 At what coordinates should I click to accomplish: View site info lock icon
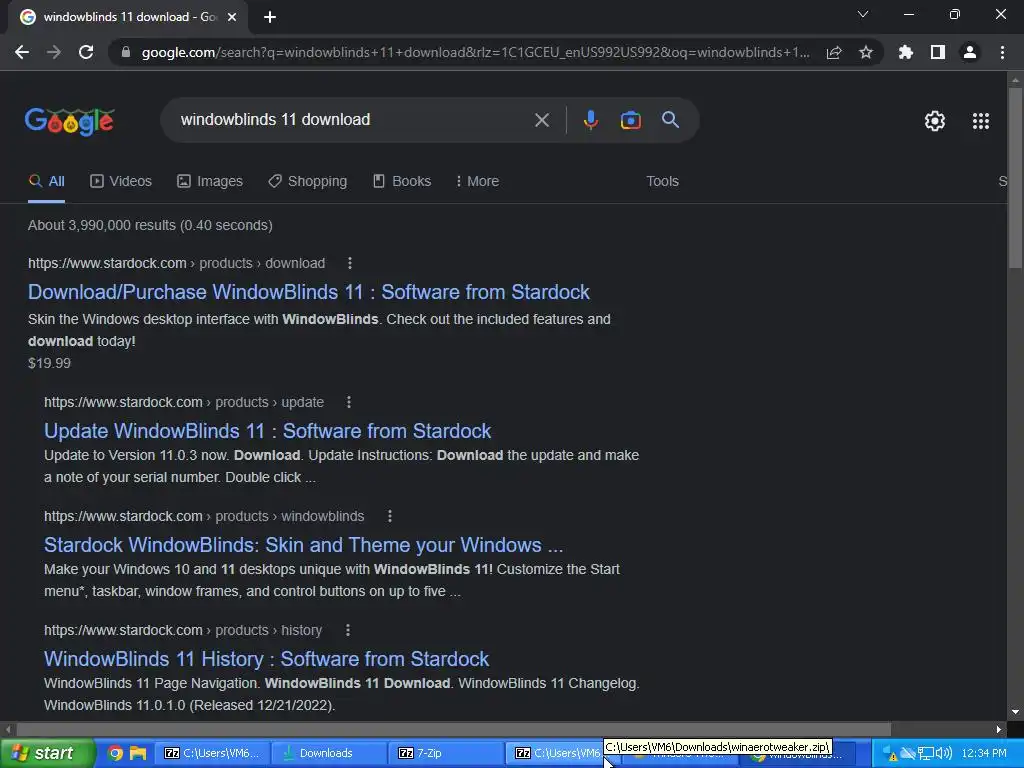(x=126, y=52)
